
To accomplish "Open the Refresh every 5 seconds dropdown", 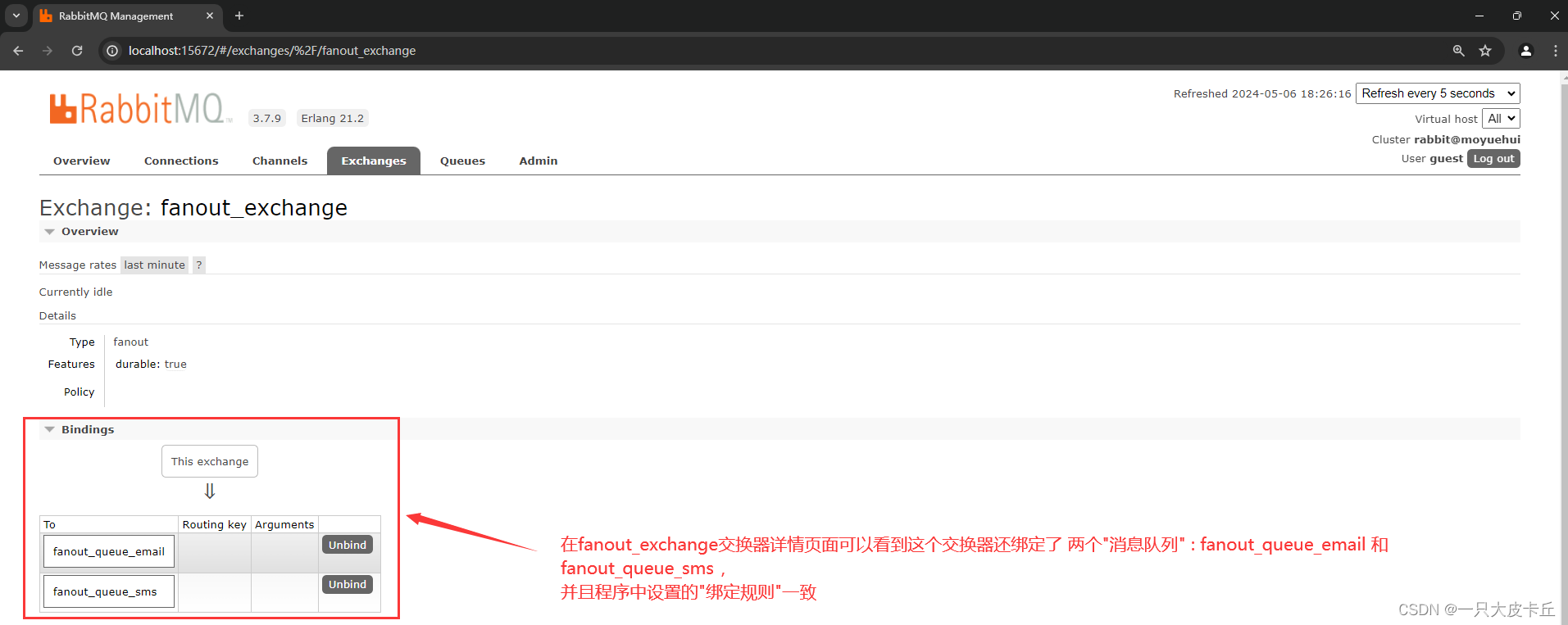I will [1438, 93].
